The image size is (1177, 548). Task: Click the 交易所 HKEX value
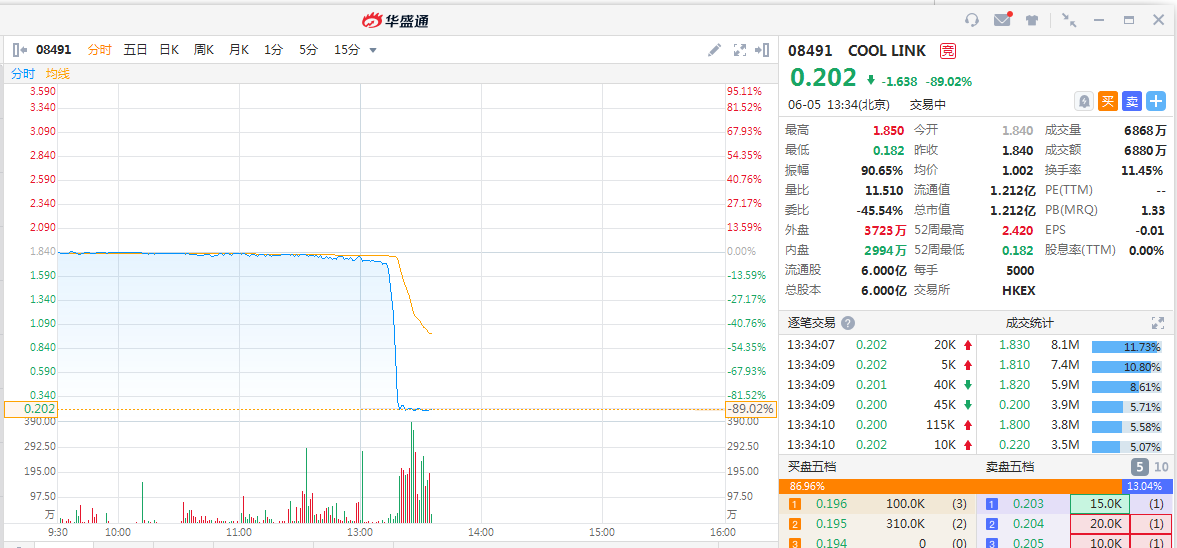1018,290
